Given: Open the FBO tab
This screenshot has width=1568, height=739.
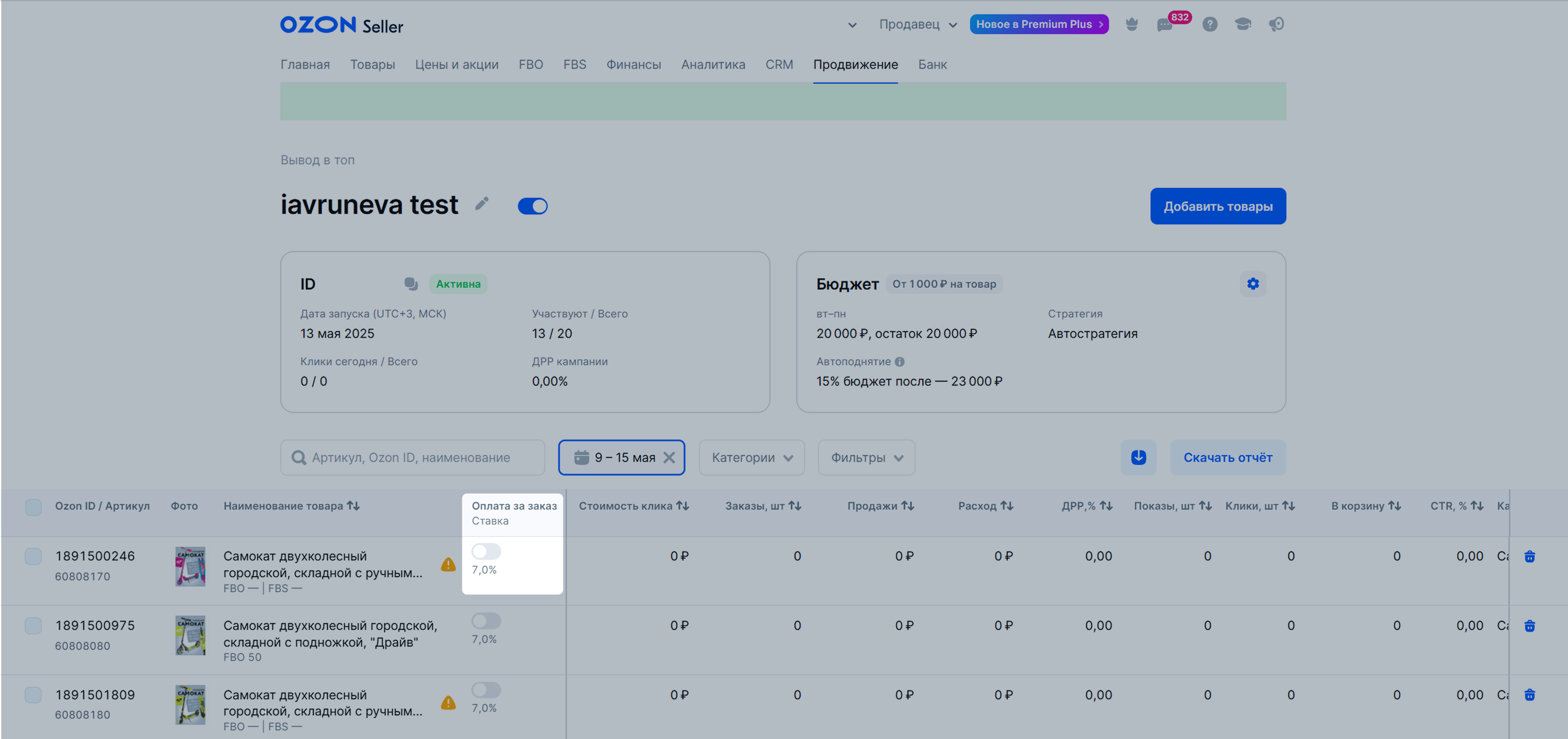Looking at the screenshot, I should coord(531,64).
